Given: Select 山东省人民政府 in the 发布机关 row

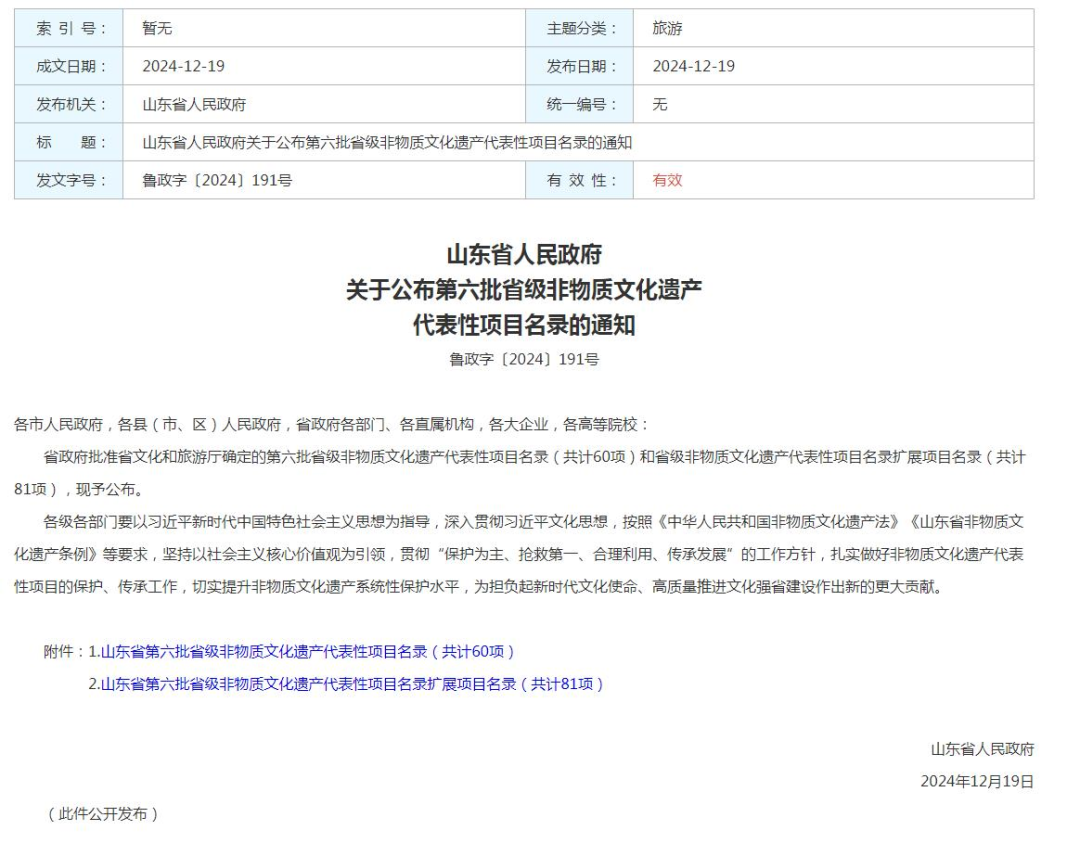Looking at the screenshot, I should [x=194, y=104].
